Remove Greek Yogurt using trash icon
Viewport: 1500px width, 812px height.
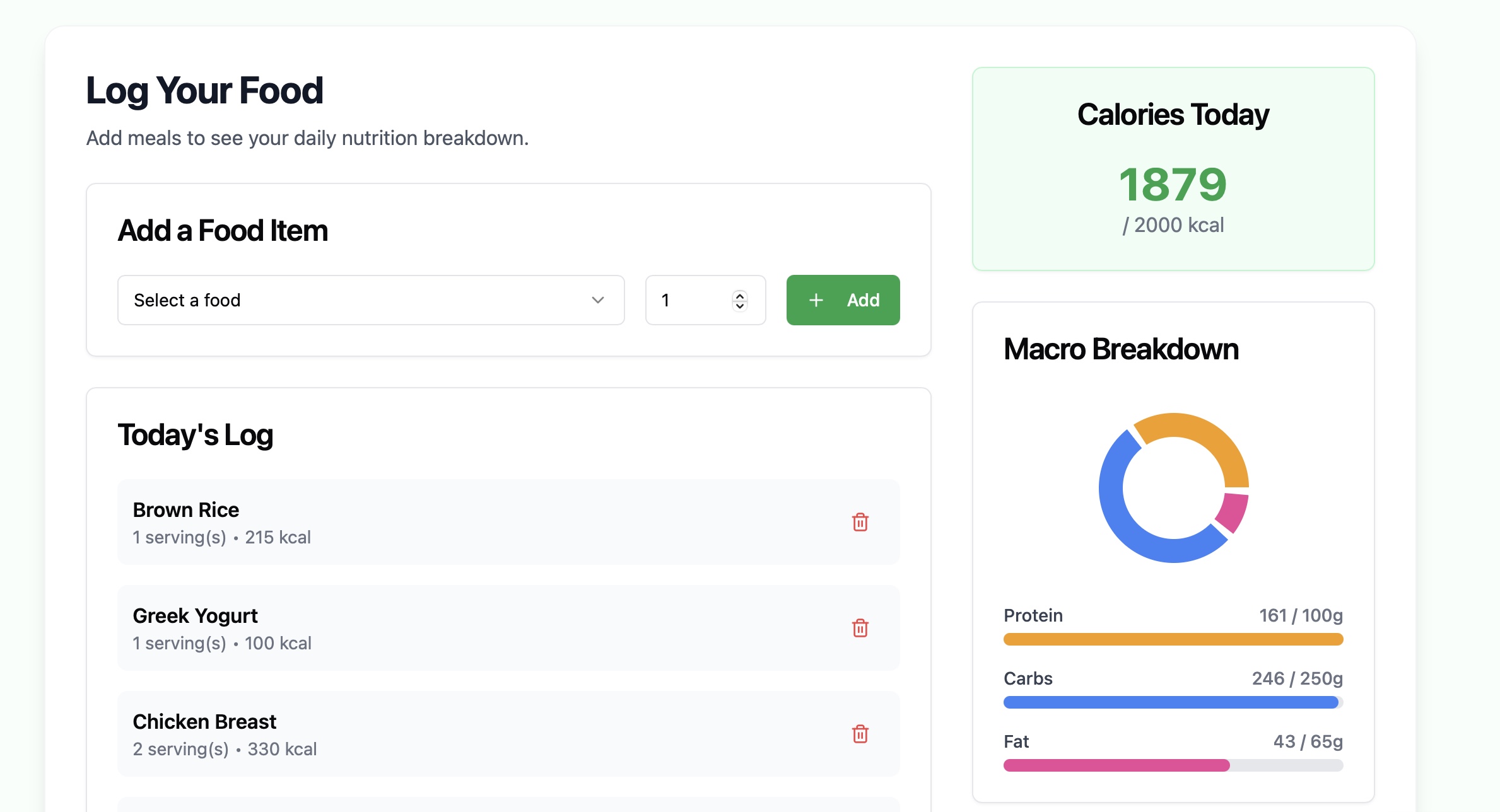click(860, 628)
